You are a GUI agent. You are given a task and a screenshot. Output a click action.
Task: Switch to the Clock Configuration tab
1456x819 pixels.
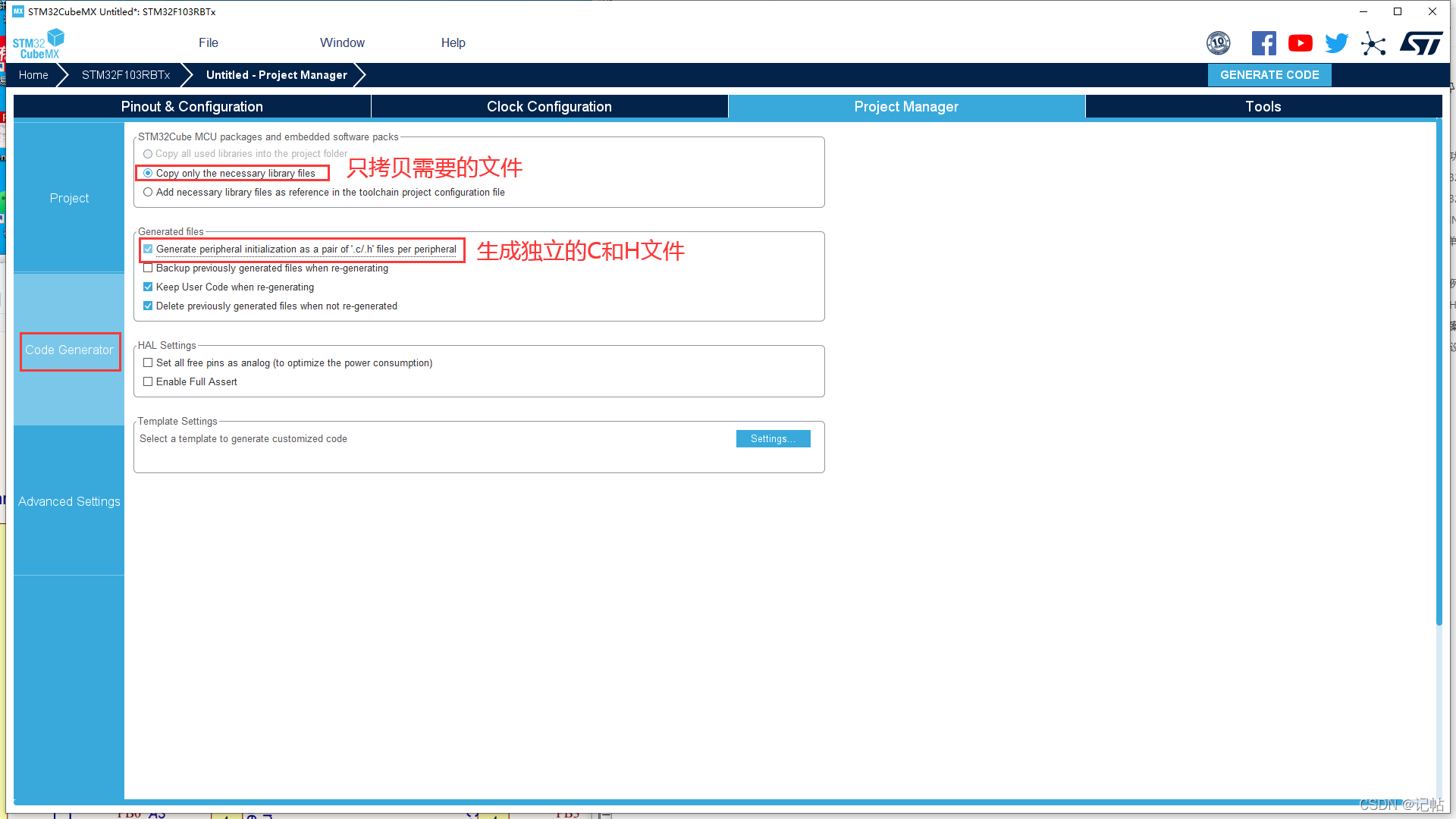pyautogui.click(x=548, y=106)
